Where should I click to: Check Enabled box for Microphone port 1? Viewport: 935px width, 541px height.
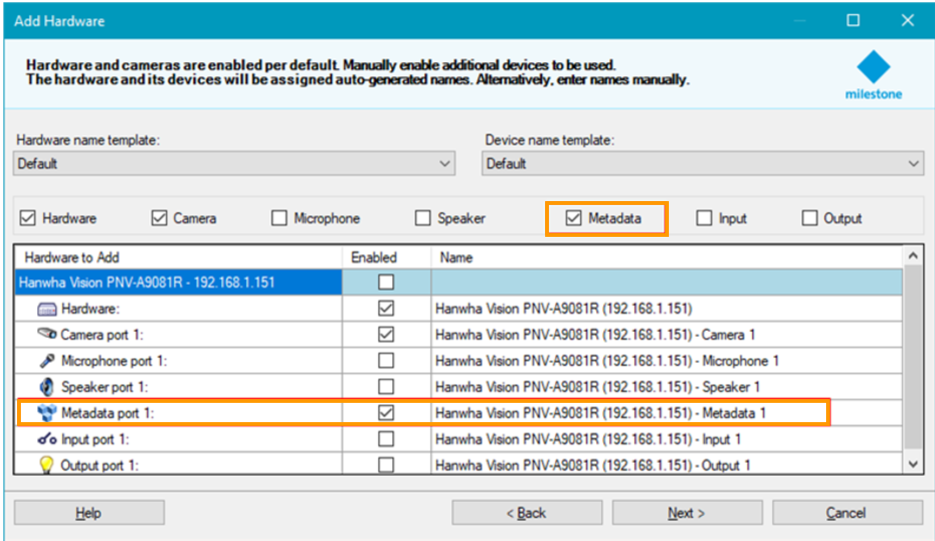386,360
